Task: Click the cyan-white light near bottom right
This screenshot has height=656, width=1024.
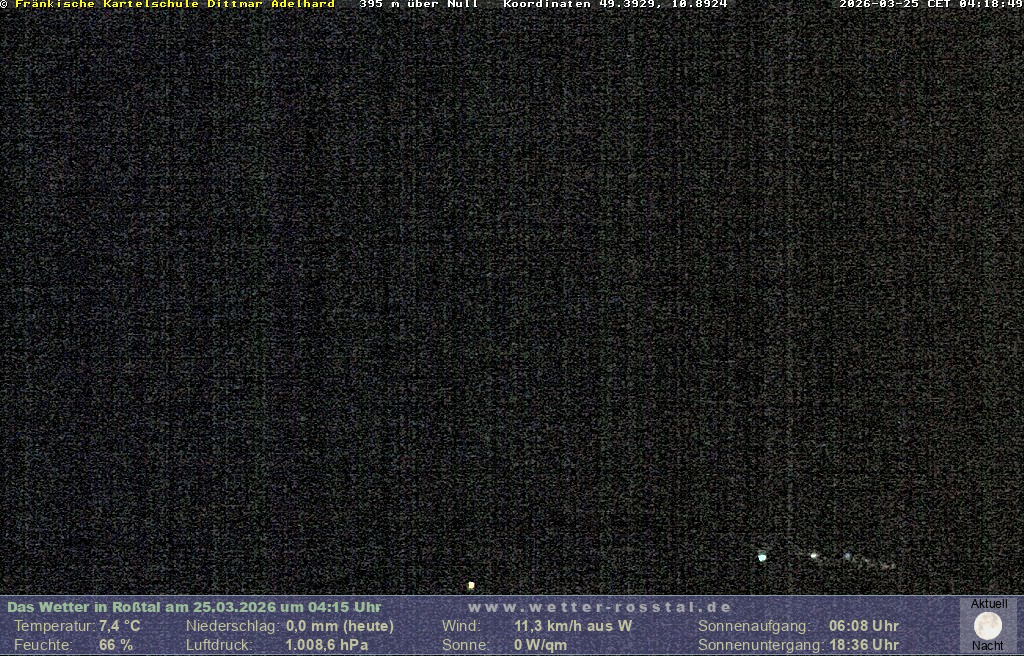Action: coord(762,557)
